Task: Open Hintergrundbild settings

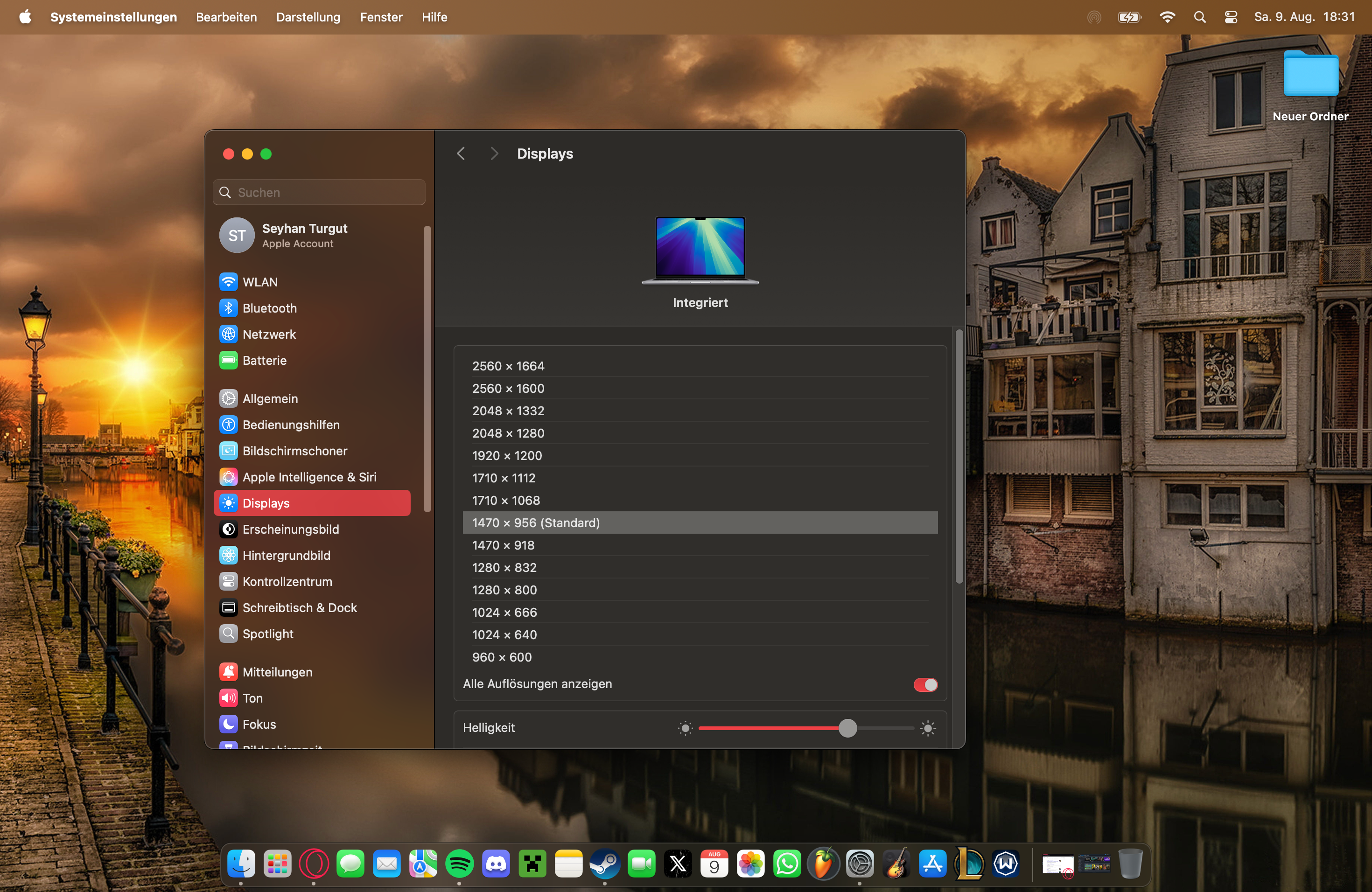Action: coord(312,556)
